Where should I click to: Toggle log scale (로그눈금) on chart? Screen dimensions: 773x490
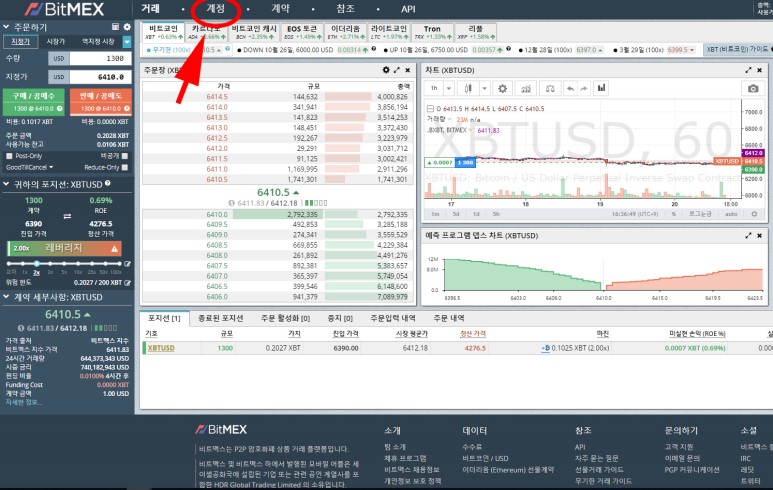pyautogui.click(x=700, y=214)
